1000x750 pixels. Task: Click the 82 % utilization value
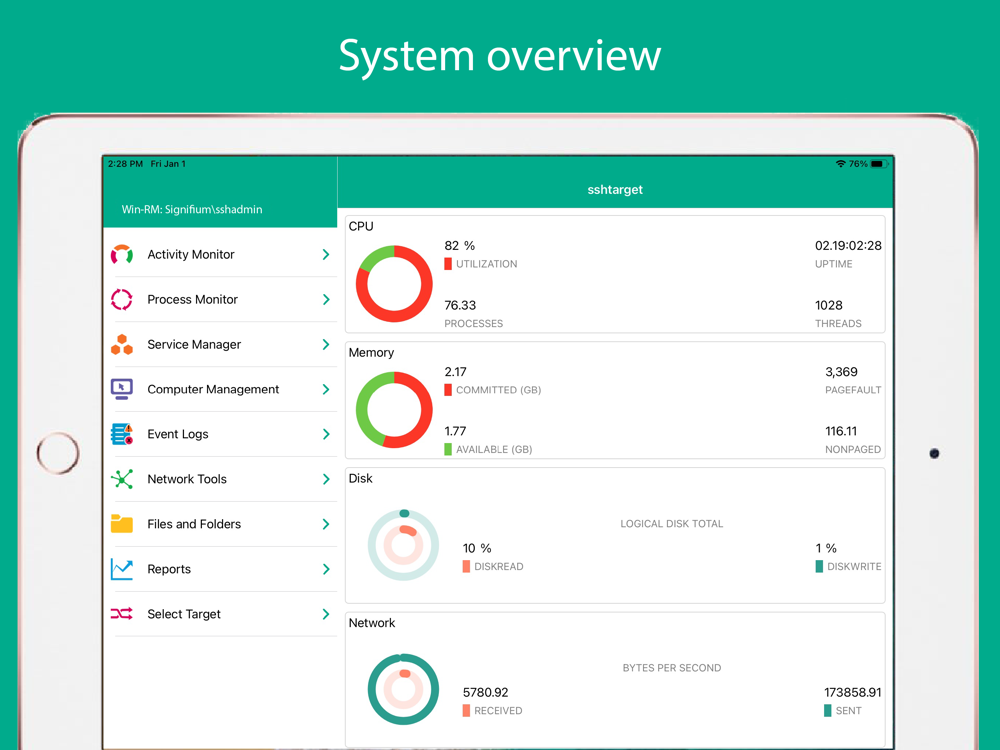coord(460,246)
